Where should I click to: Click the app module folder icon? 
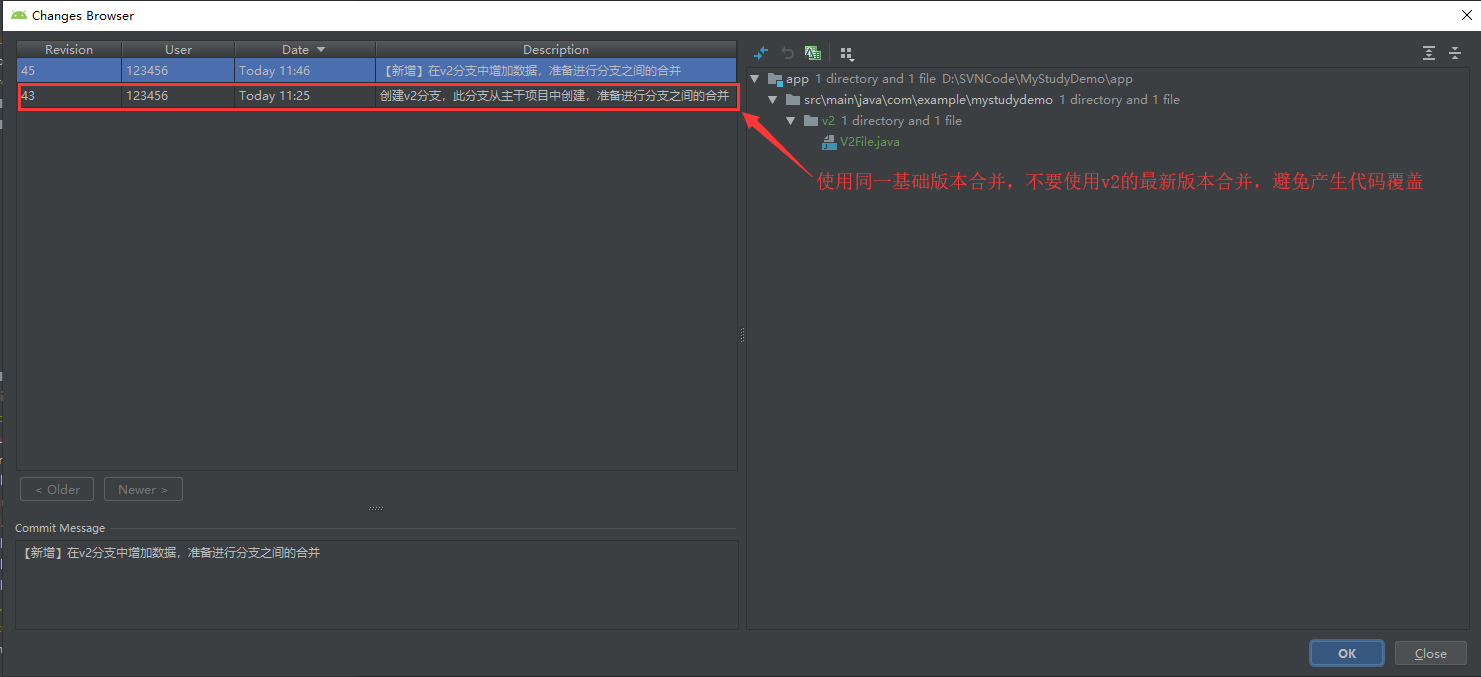pos(775,79)
